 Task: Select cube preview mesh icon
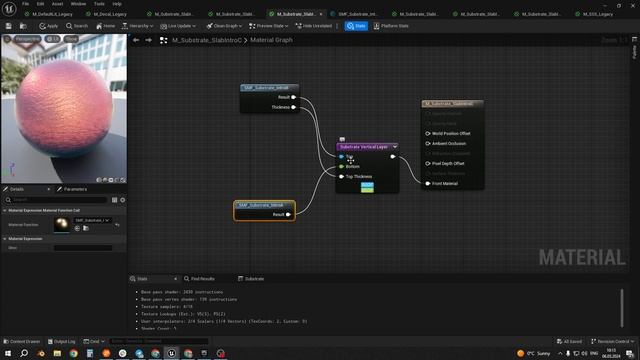(x=117, y=180)
